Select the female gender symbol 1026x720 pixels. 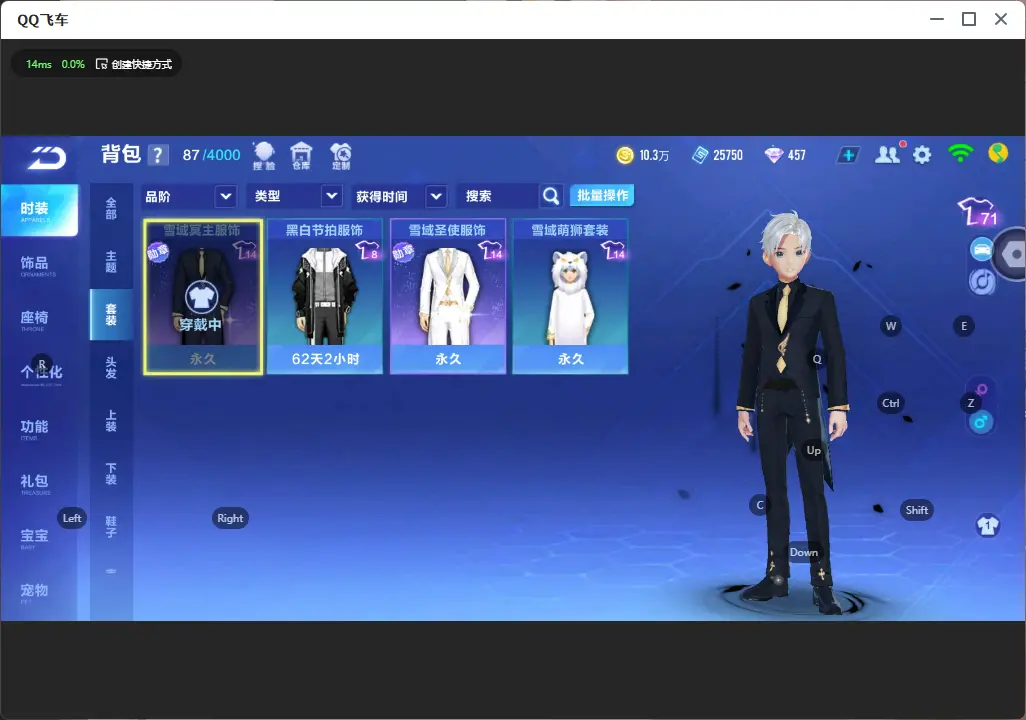(x=982, y=389)
